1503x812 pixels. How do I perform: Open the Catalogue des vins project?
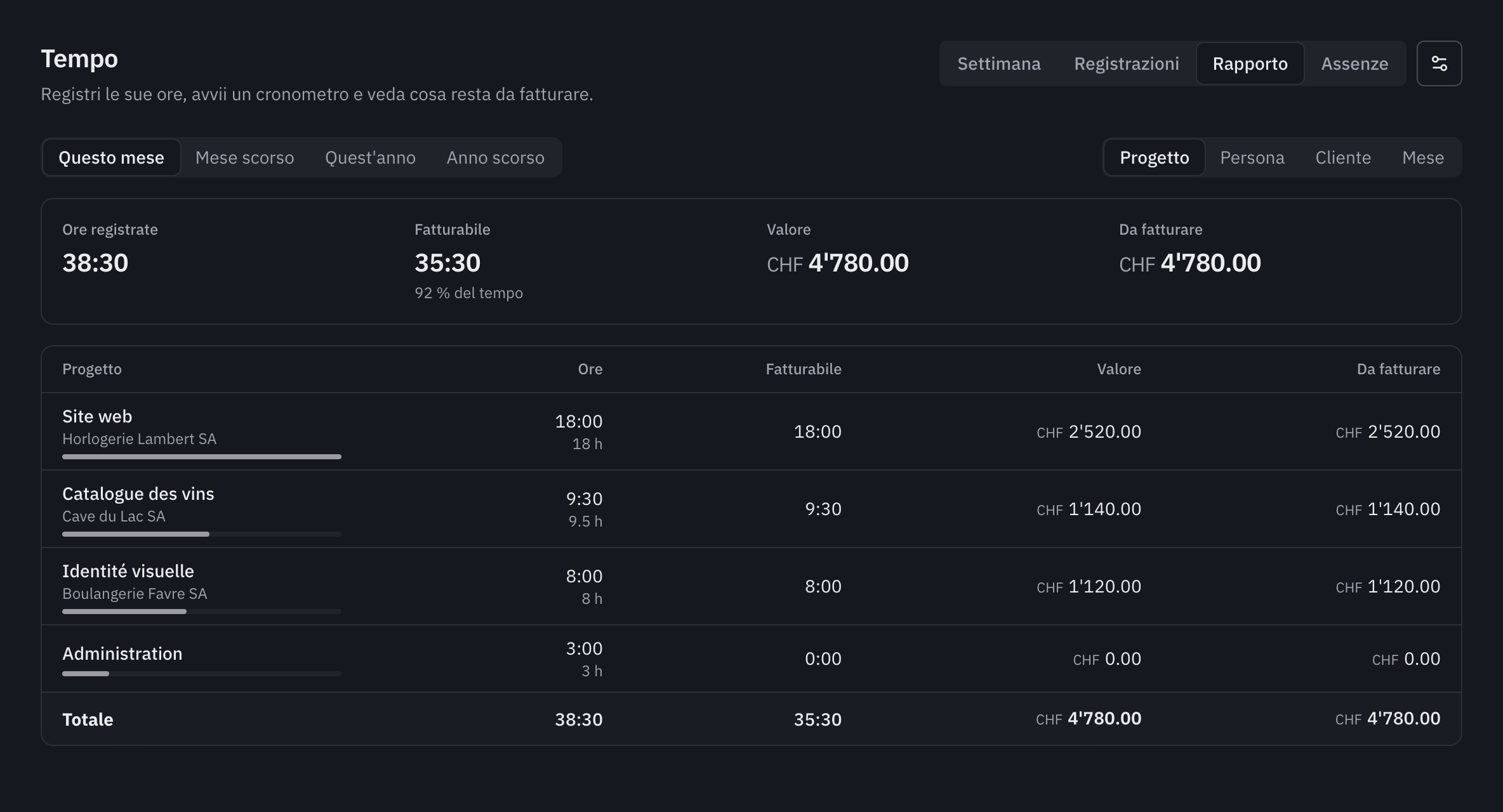click(751, 509)
